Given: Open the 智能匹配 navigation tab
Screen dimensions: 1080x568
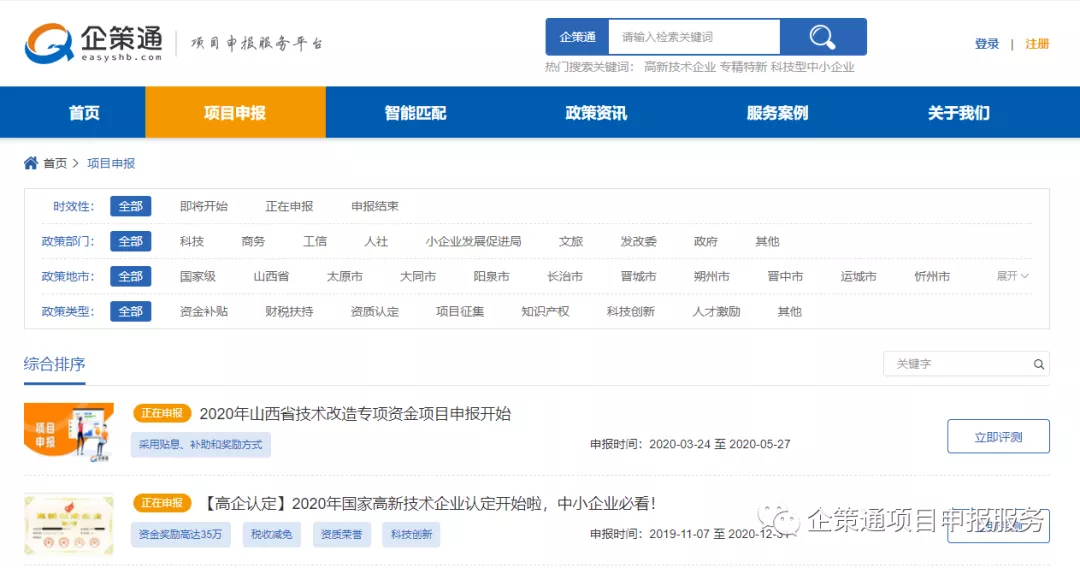Looking at the screenshot, I should (415, 112).
